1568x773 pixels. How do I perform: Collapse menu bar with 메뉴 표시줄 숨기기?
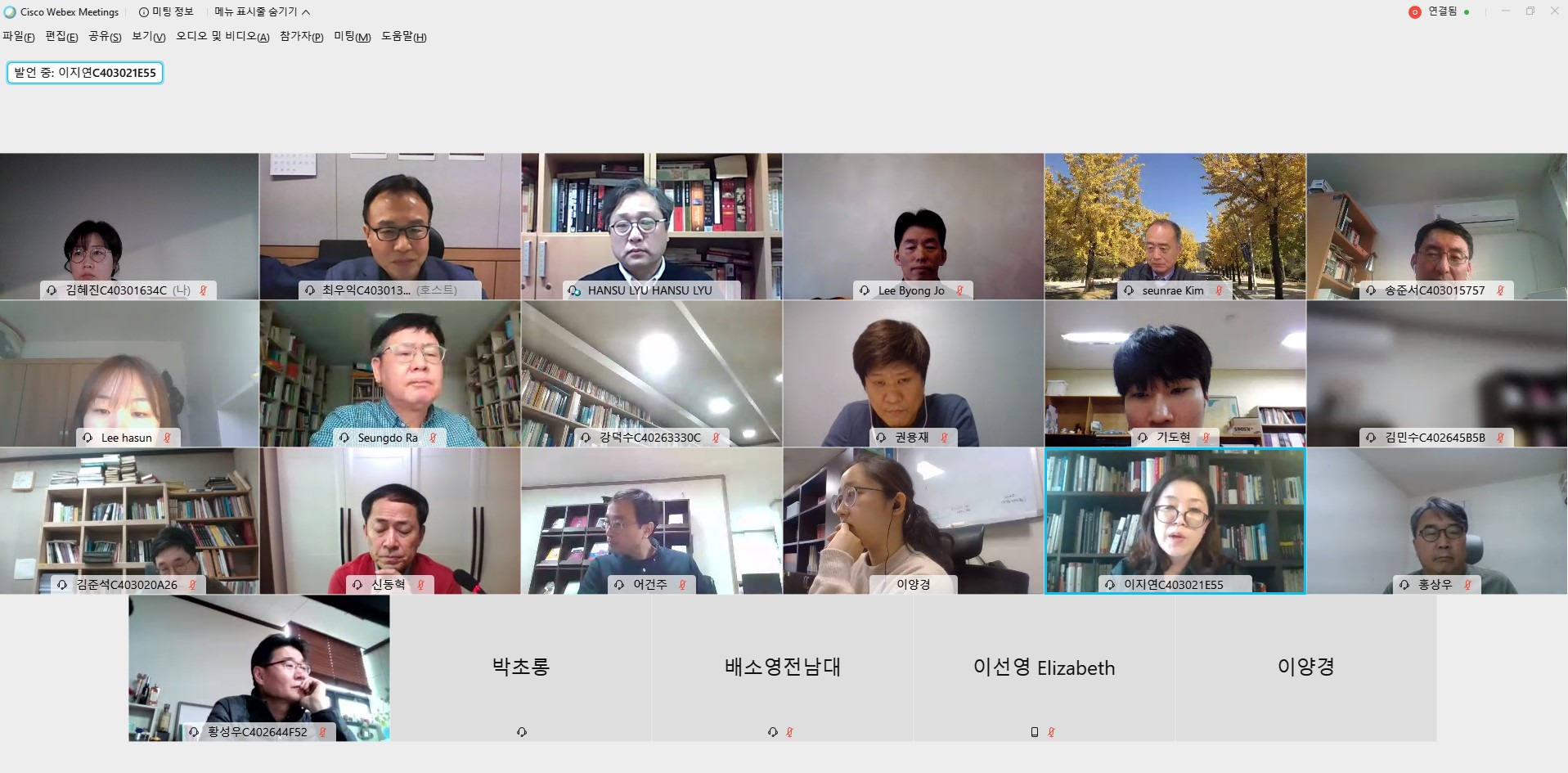click(x=262, y=12)
